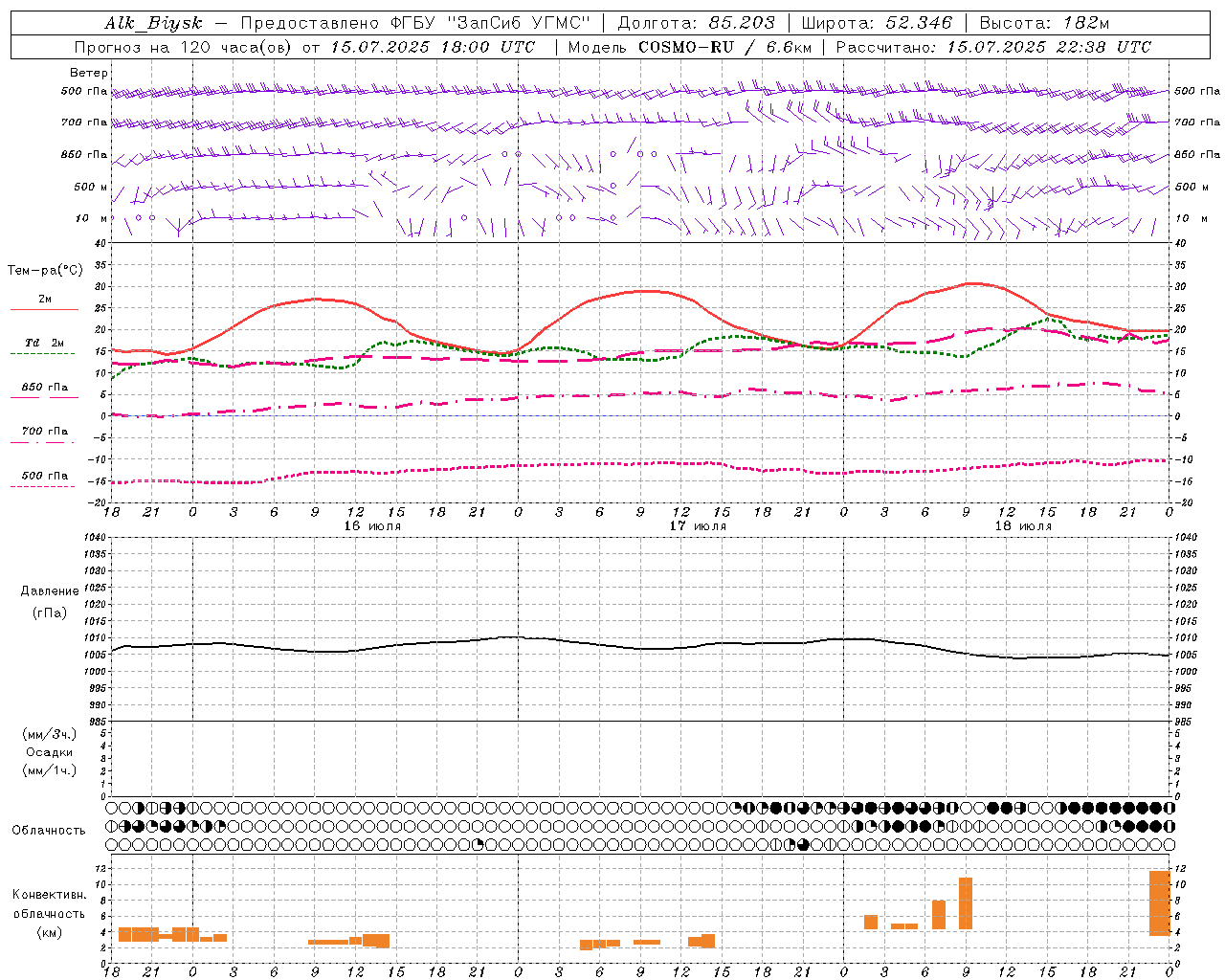Click the 700 гПа temperature legend entry
This screenshot has width=1225, height=980.
[44, 432]
